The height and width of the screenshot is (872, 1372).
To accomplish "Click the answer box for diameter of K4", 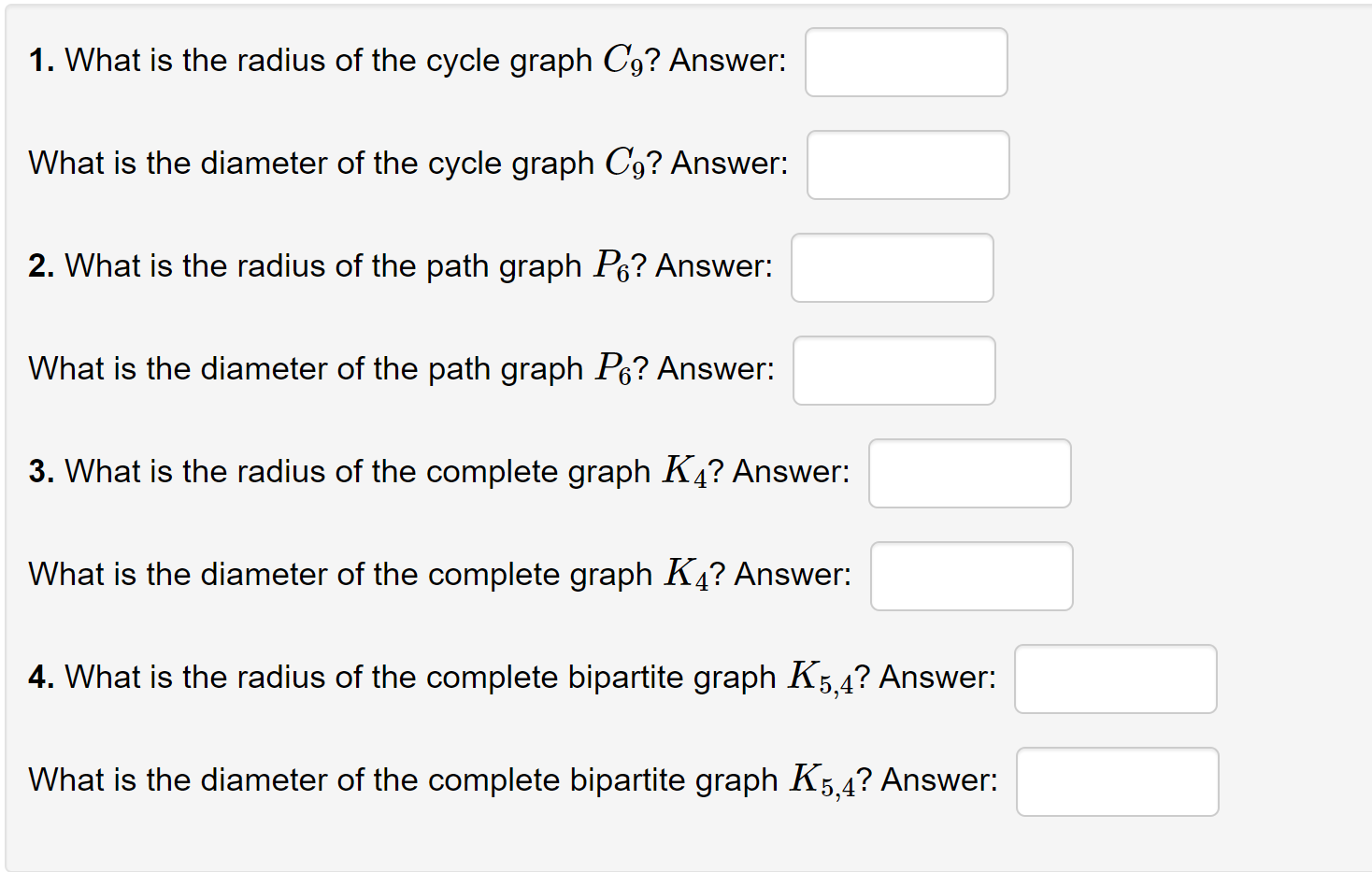I will click(x=971, y=576).
